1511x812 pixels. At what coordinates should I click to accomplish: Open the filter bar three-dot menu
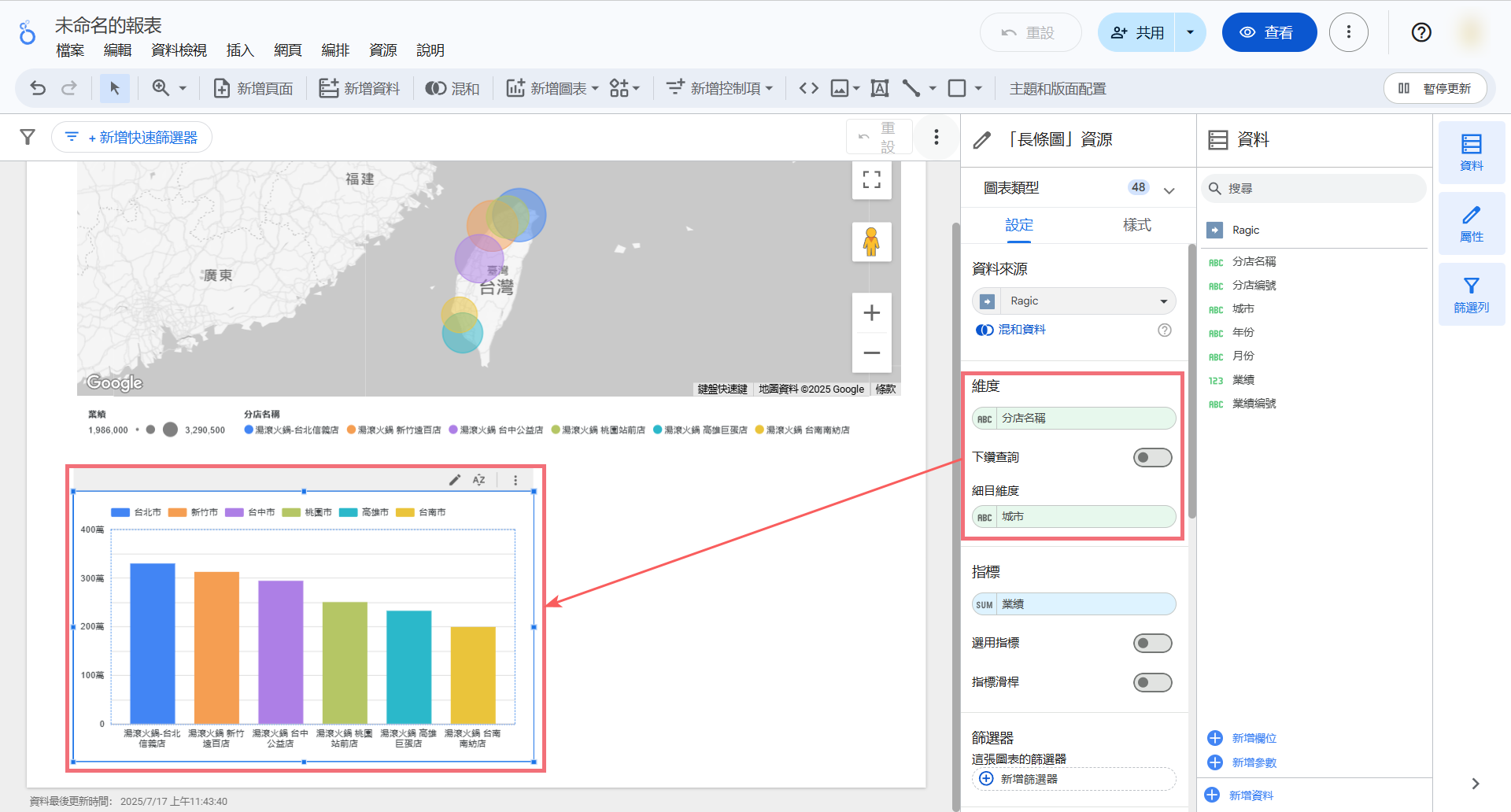pyautogui.click(x=936, y=137)
